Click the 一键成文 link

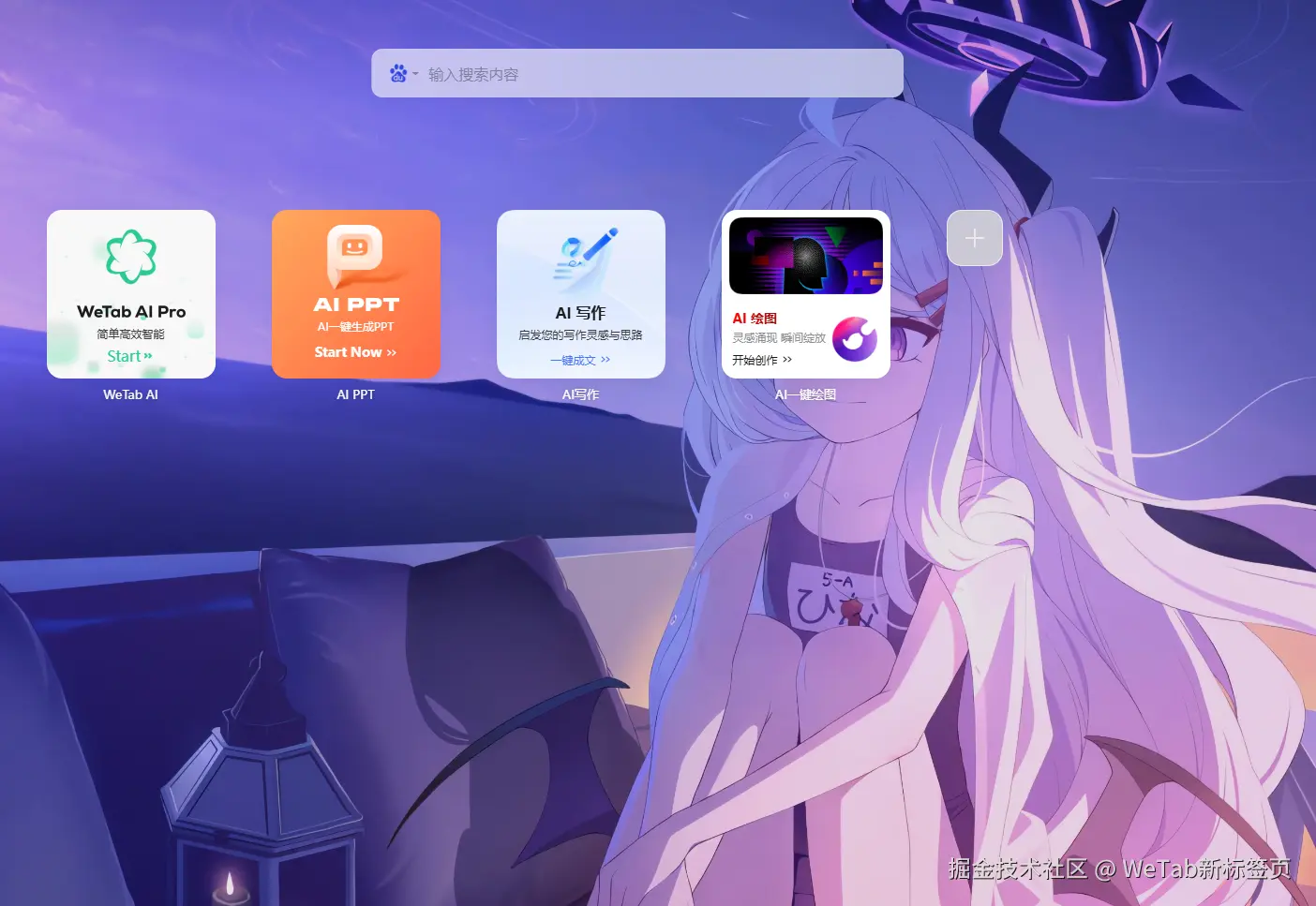tap(580, 360)
